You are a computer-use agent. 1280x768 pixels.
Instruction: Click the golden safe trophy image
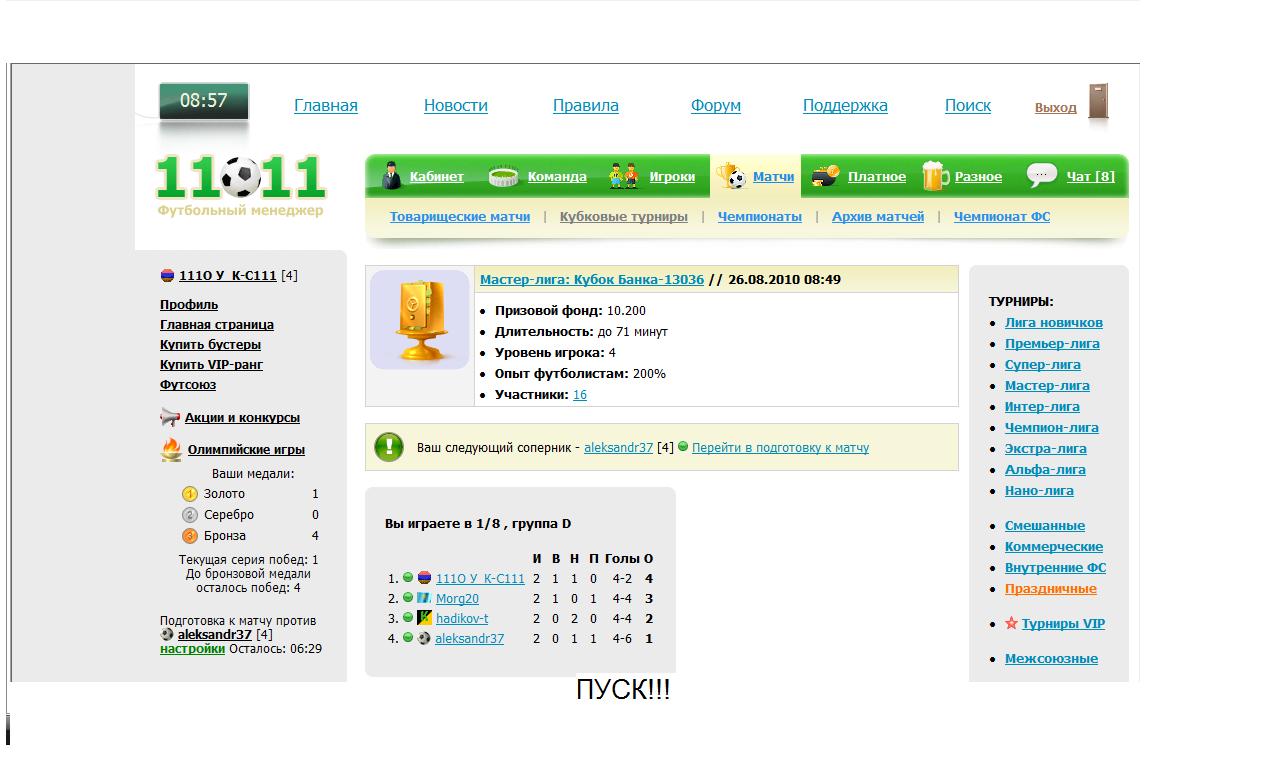pos(420,320)
